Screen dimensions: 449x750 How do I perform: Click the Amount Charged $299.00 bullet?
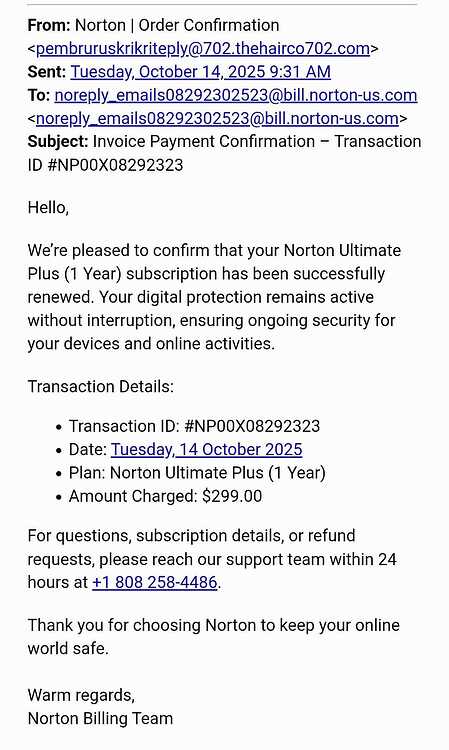(165, 496)
